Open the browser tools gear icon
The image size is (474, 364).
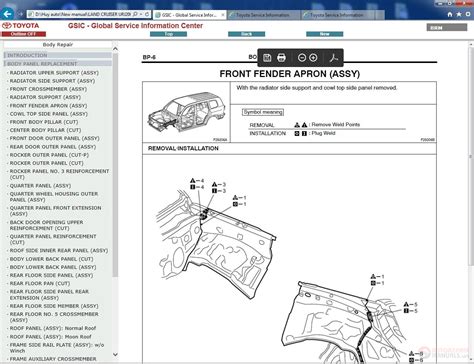tap(468, 14)
